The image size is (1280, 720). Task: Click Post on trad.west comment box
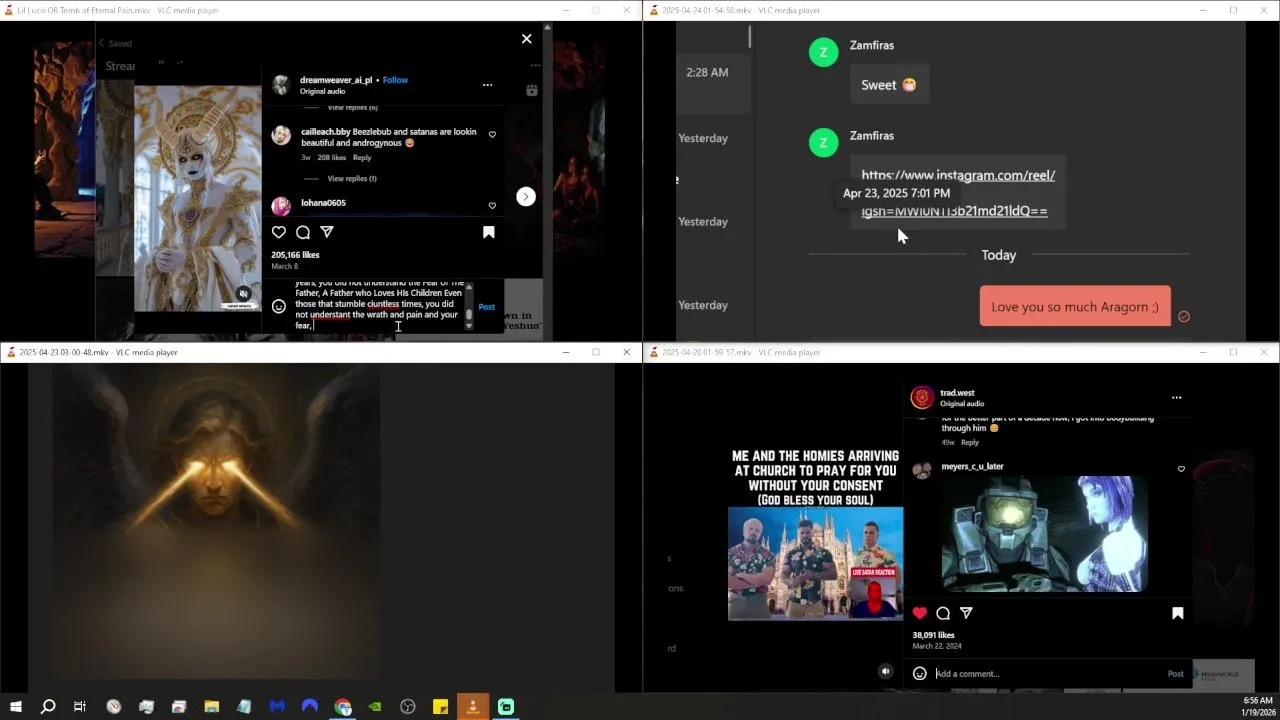click(1176, 674)
